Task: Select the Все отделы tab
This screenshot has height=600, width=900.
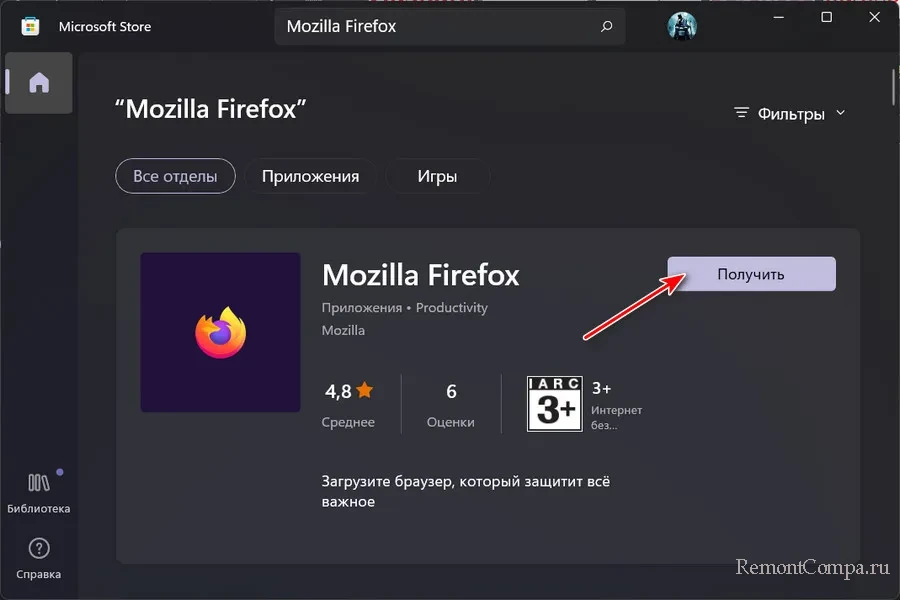Action: [x=175, y=176]
